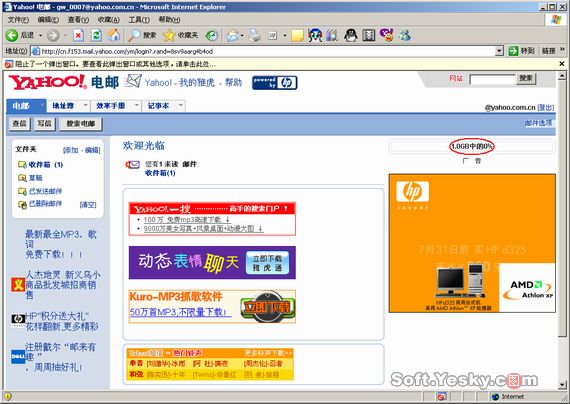570x404 pixels.
Task: Close the popup blocker information bar
Action: [562, 64]
